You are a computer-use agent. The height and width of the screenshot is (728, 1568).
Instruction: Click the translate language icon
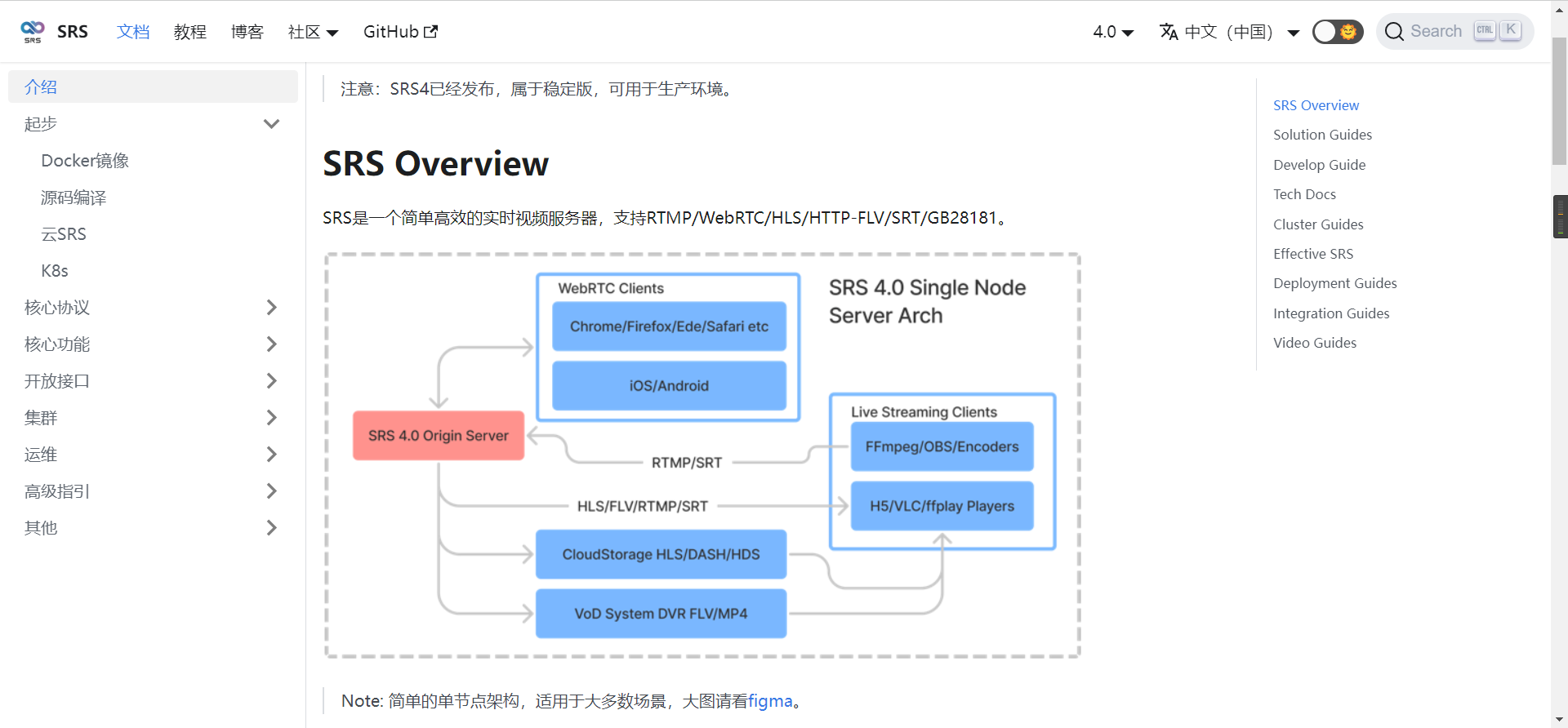[x=1169, y=32]
